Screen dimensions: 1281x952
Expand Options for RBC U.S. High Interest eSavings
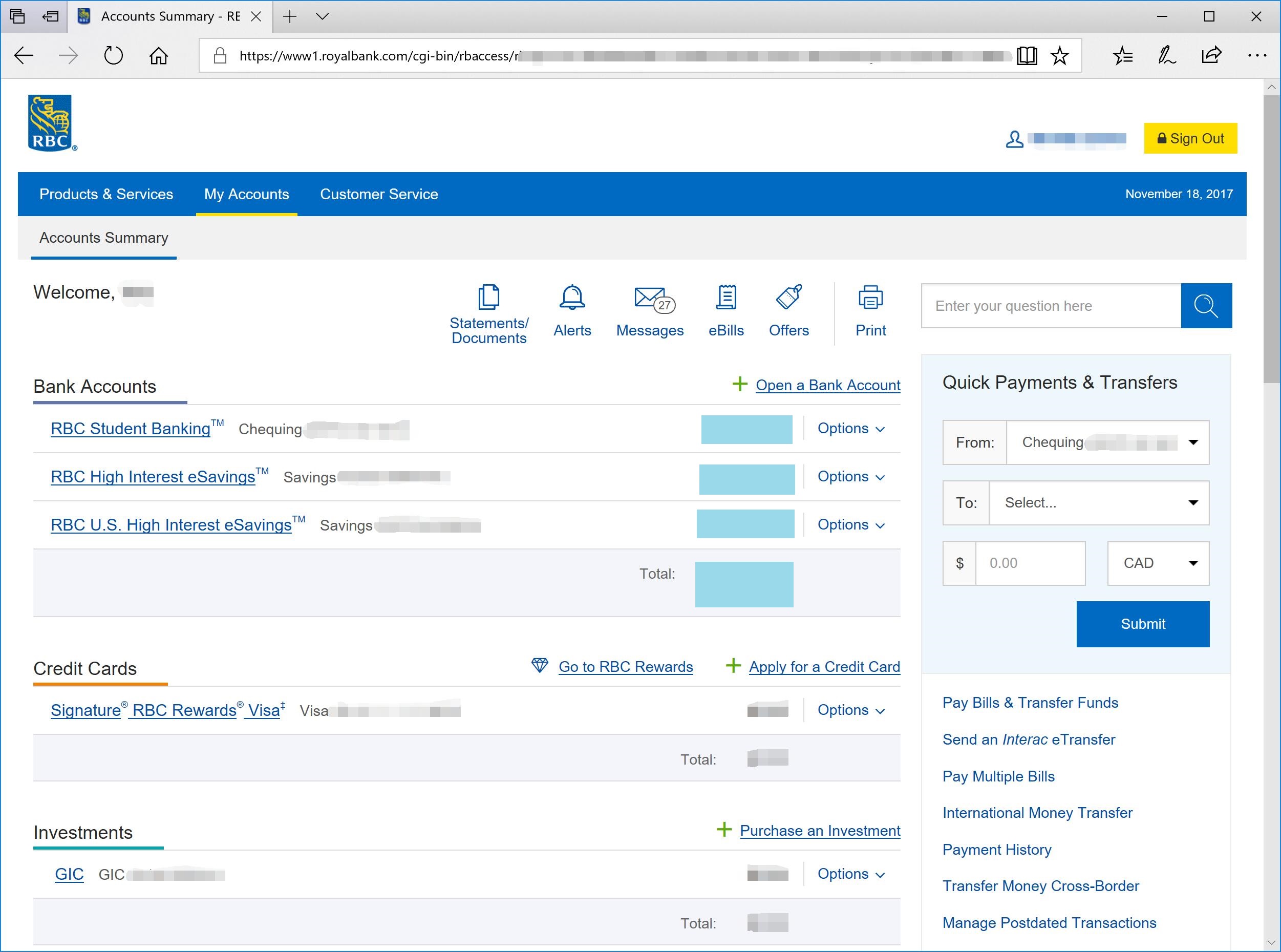point(851,525)
